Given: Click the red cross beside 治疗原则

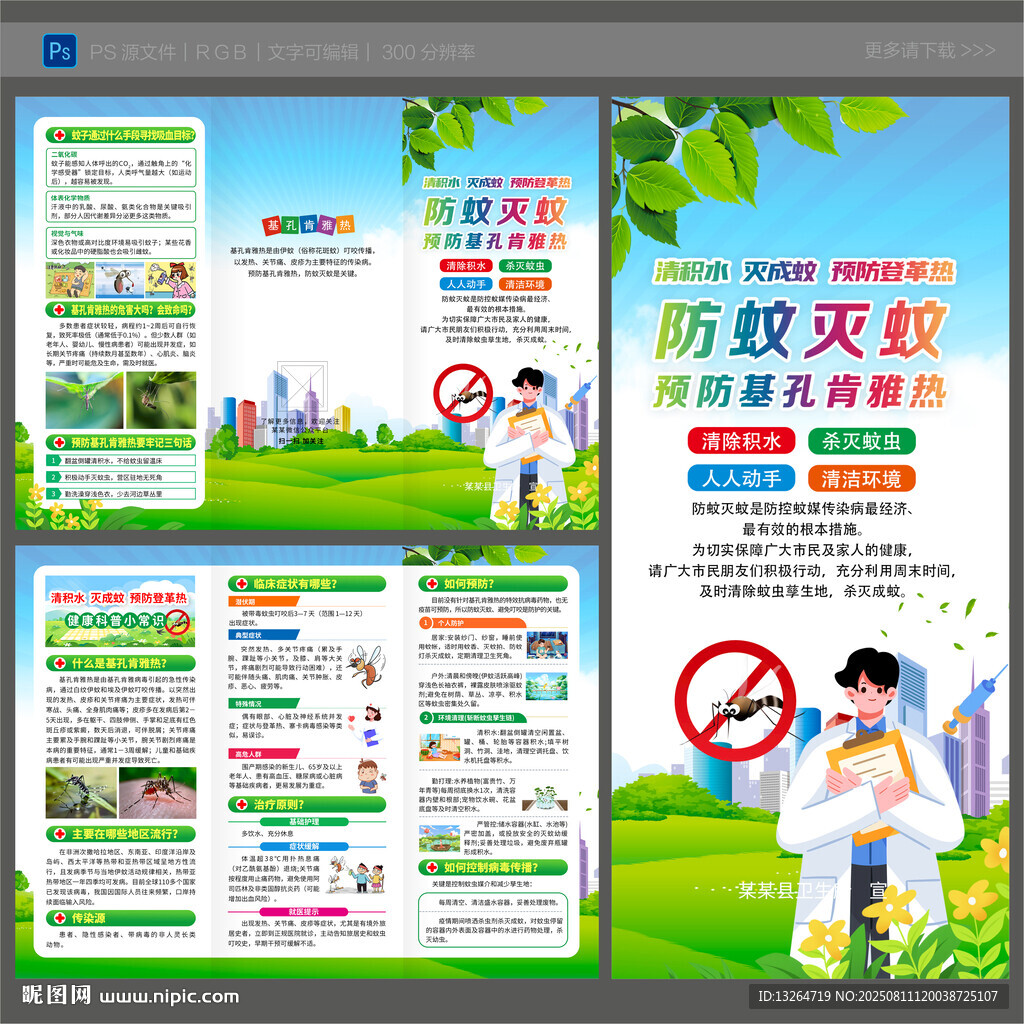Looking at the screenshot, I should (x=241, y=805).
